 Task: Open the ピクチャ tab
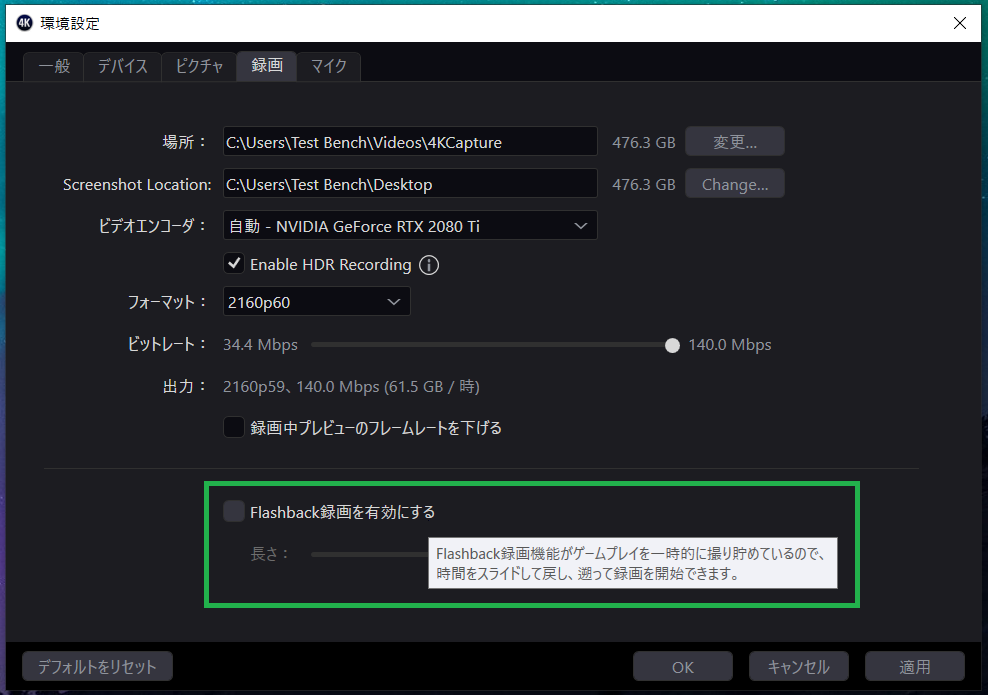pyautogui.click(x=199, y=66)
